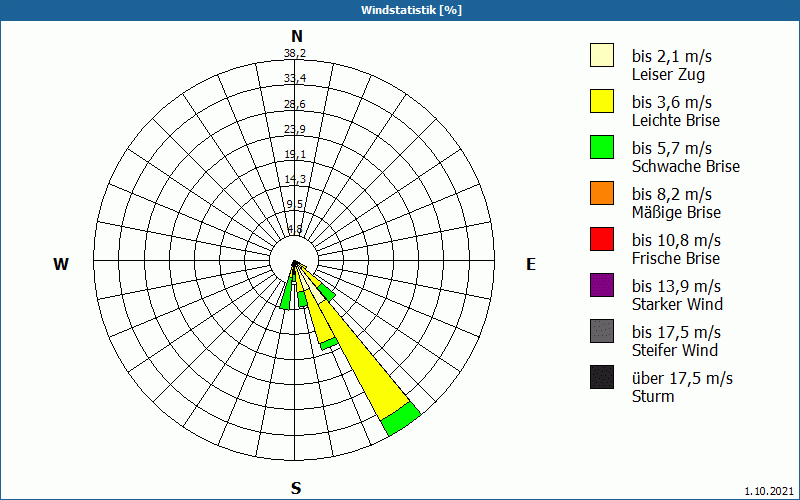The width and height of the screenshot is (800, 500).
Task: Click the W compass label
Action: (61, 264)
